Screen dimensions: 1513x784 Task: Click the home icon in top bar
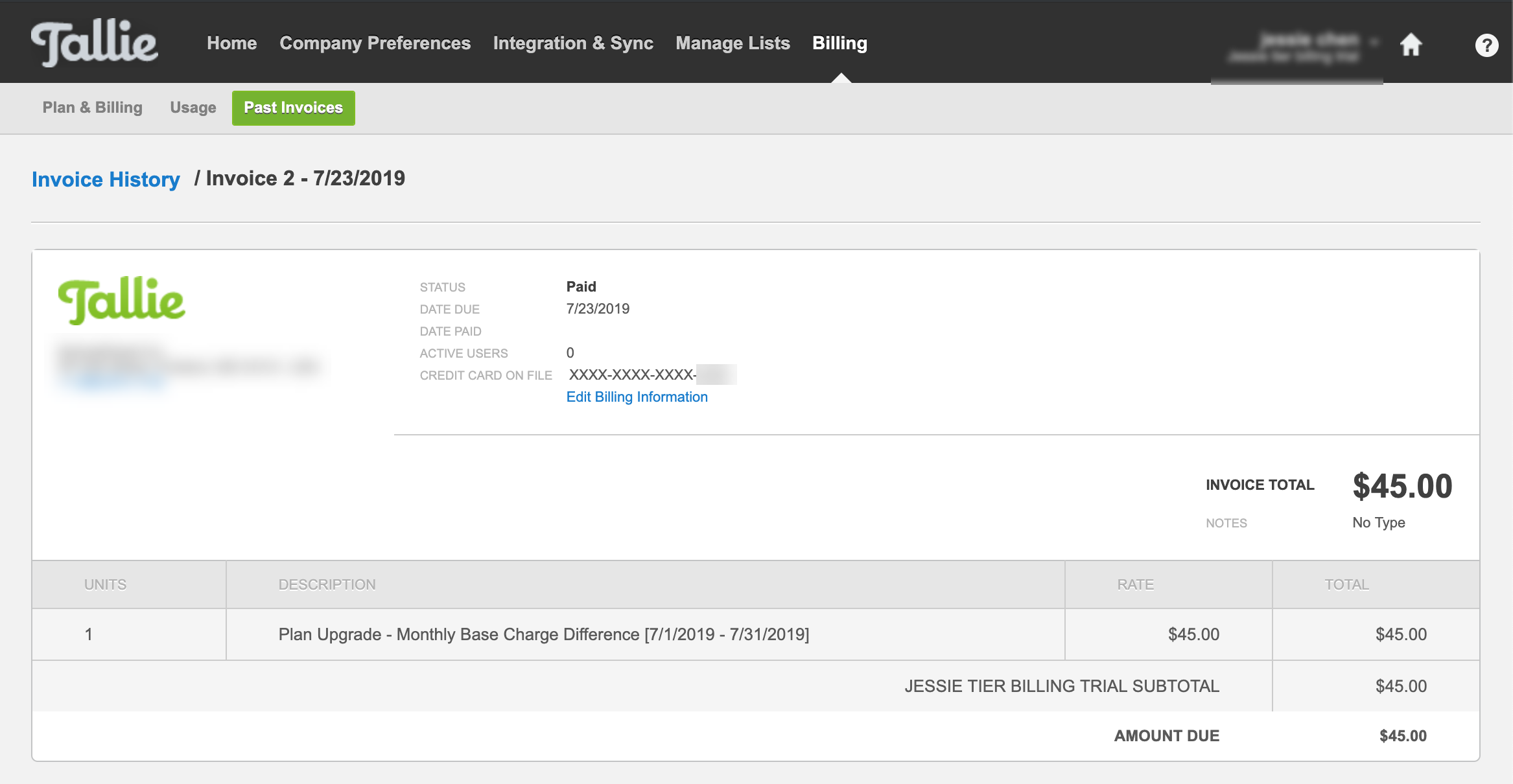[1411, 45]
